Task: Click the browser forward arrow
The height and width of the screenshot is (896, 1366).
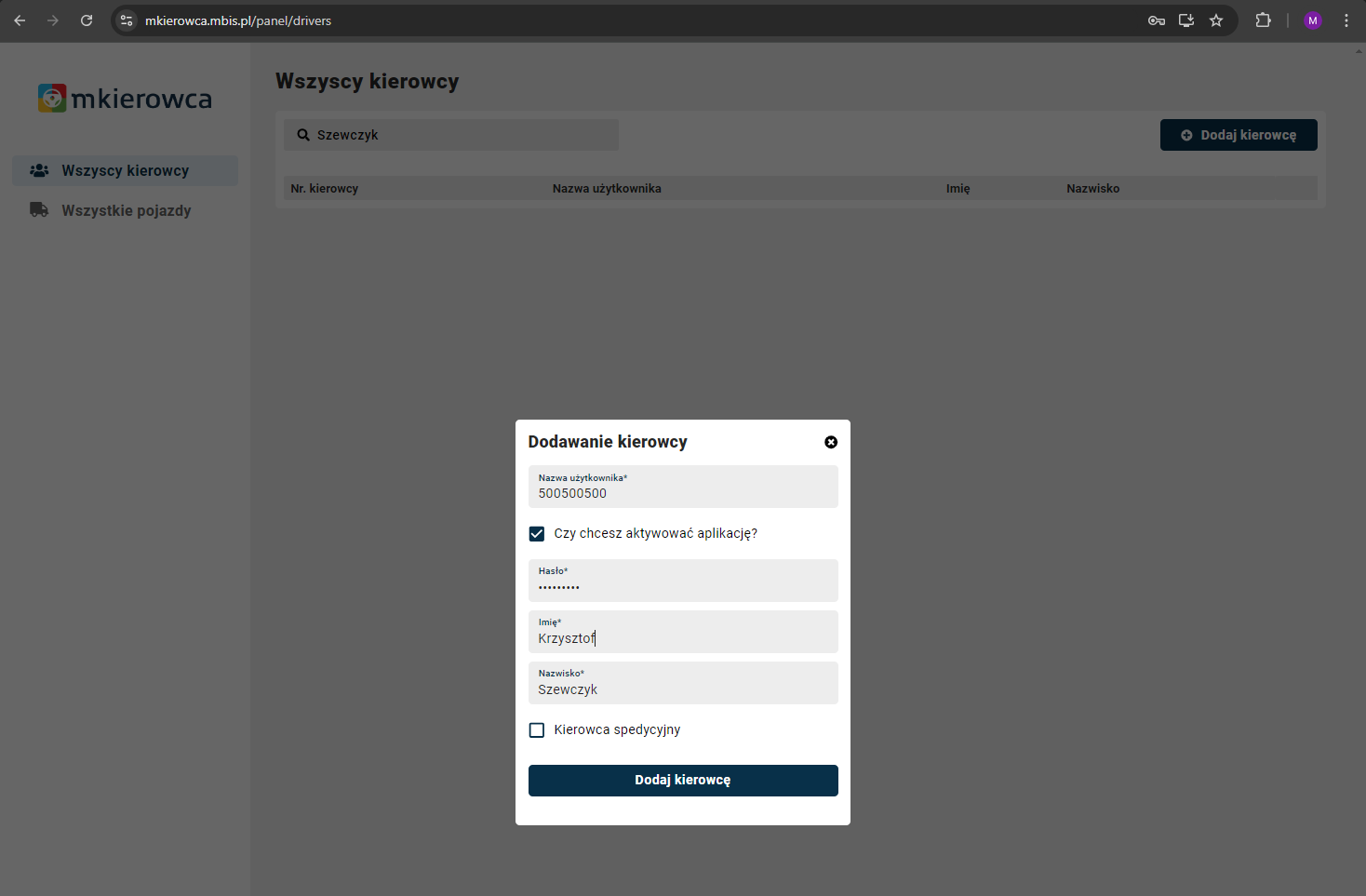Action: 53,20
